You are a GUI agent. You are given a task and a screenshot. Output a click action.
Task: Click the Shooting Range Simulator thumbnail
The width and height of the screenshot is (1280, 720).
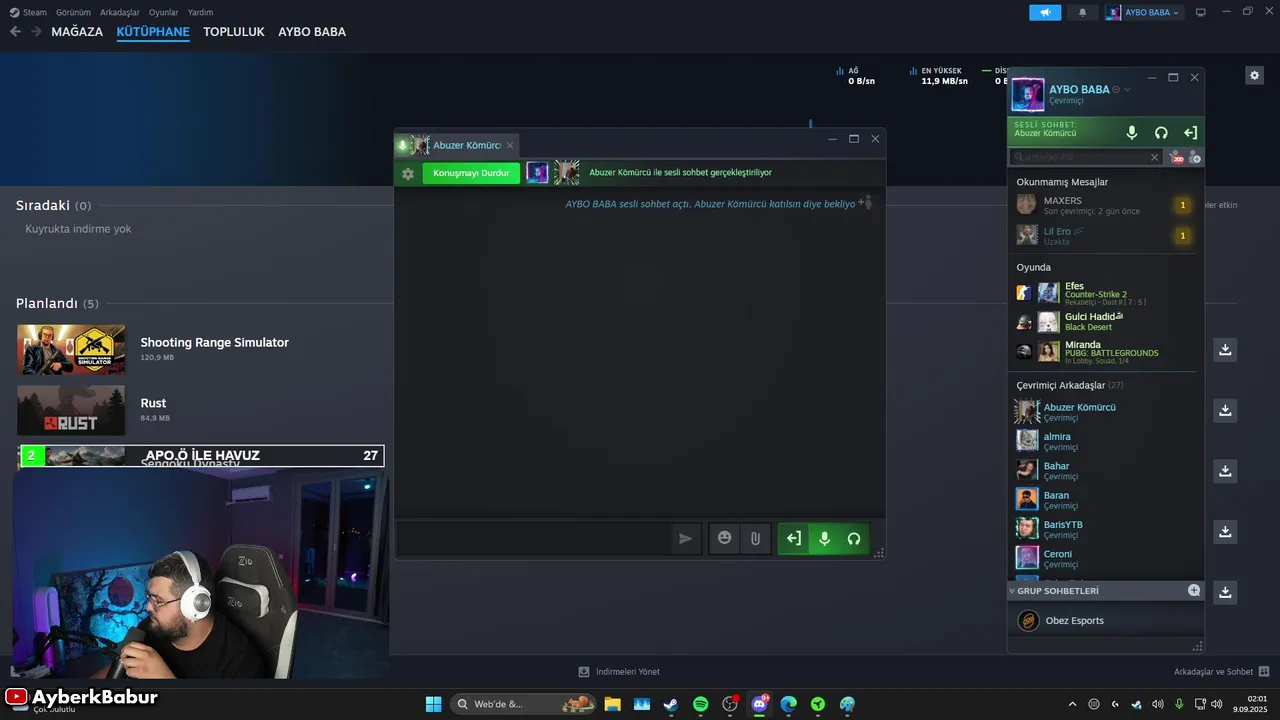coord(71,349)
